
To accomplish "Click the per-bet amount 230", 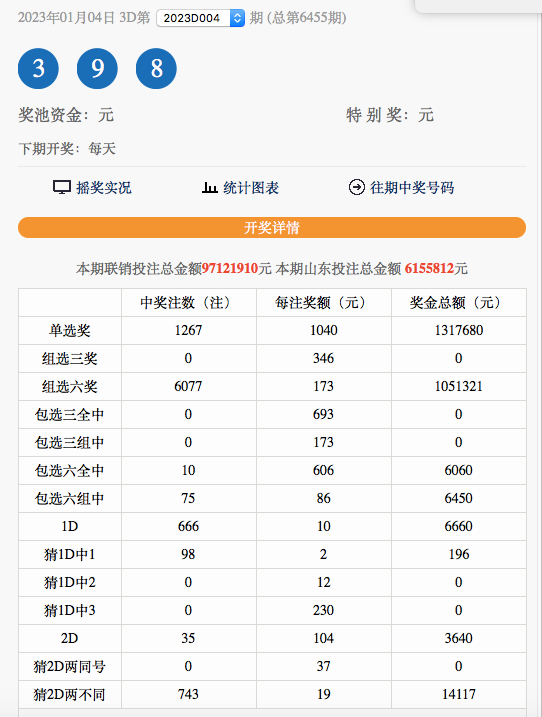I will point(323,610).
